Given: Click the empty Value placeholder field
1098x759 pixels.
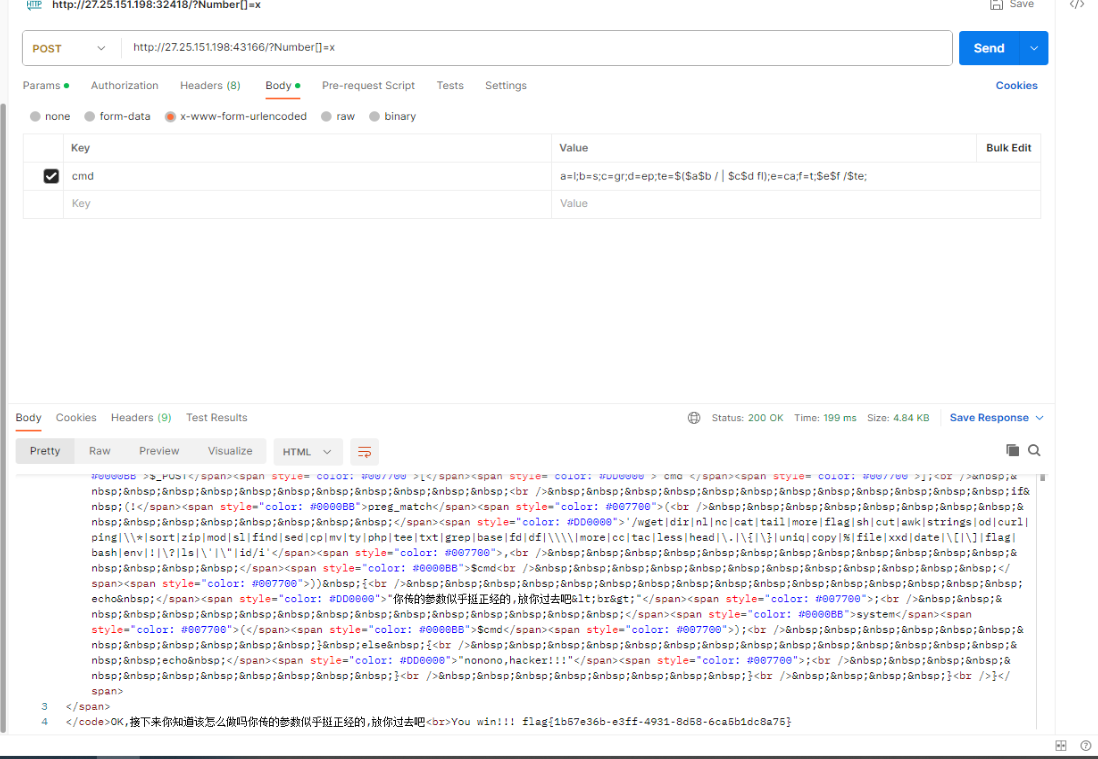Looking at the screenshot, I should (795, 204).
